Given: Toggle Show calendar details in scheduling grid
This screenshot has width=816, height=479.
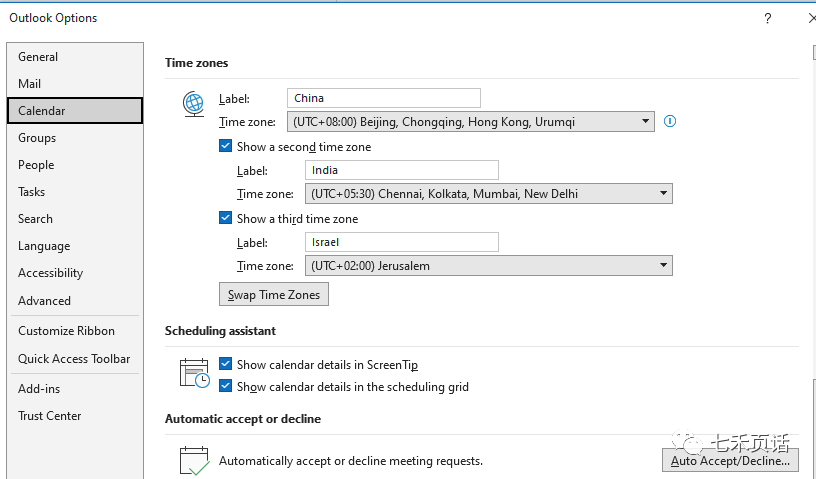Looking at the screenshot, I should coord(225,386).
